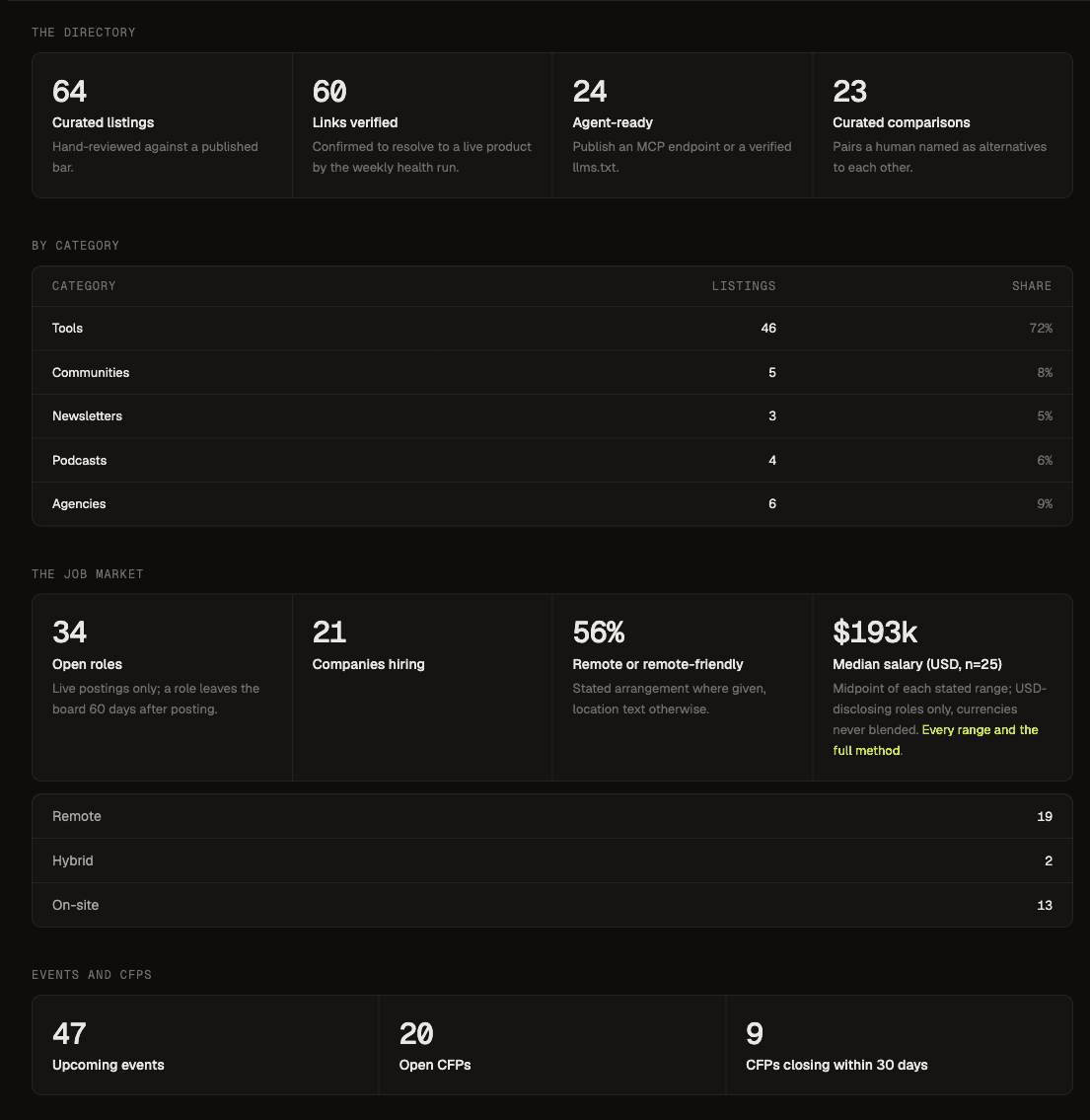This screenshot has width=1090, height=1120.
Task: Click 'THE DIRECTORY' section heading
Action: (x=84, y=33)
